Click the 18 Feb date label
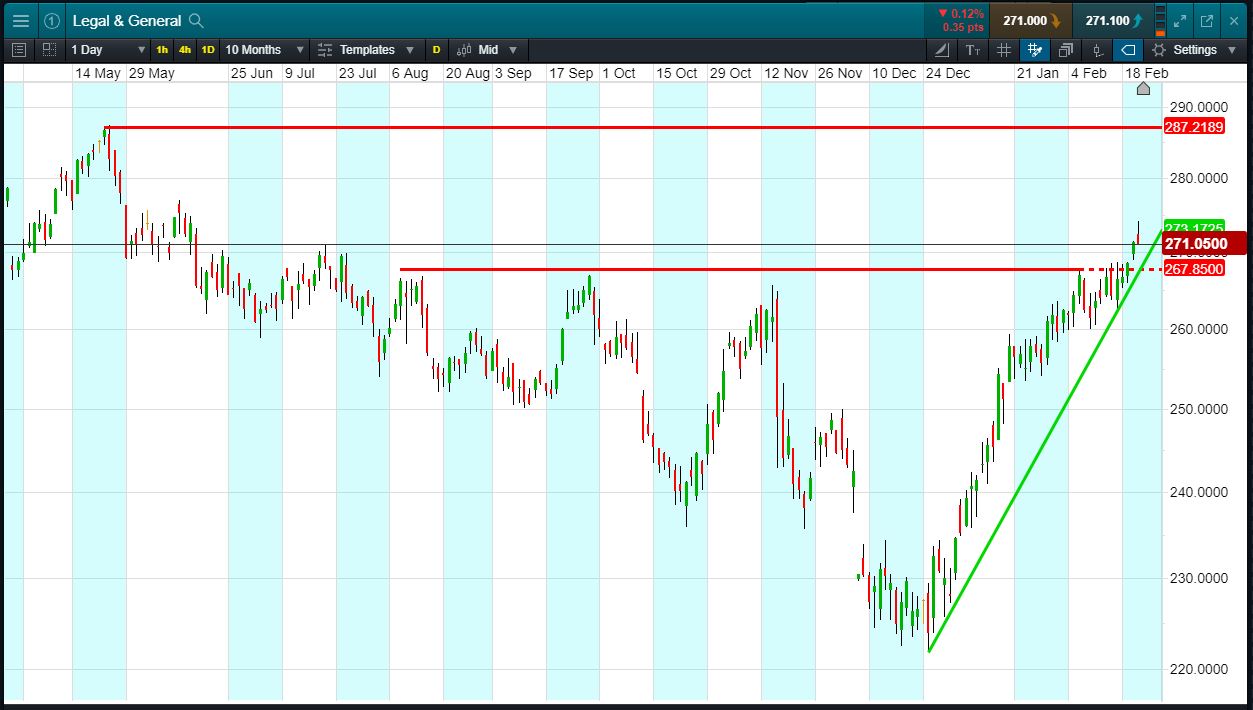Viewport: 1253px width, 710px height. (1147, 73)
